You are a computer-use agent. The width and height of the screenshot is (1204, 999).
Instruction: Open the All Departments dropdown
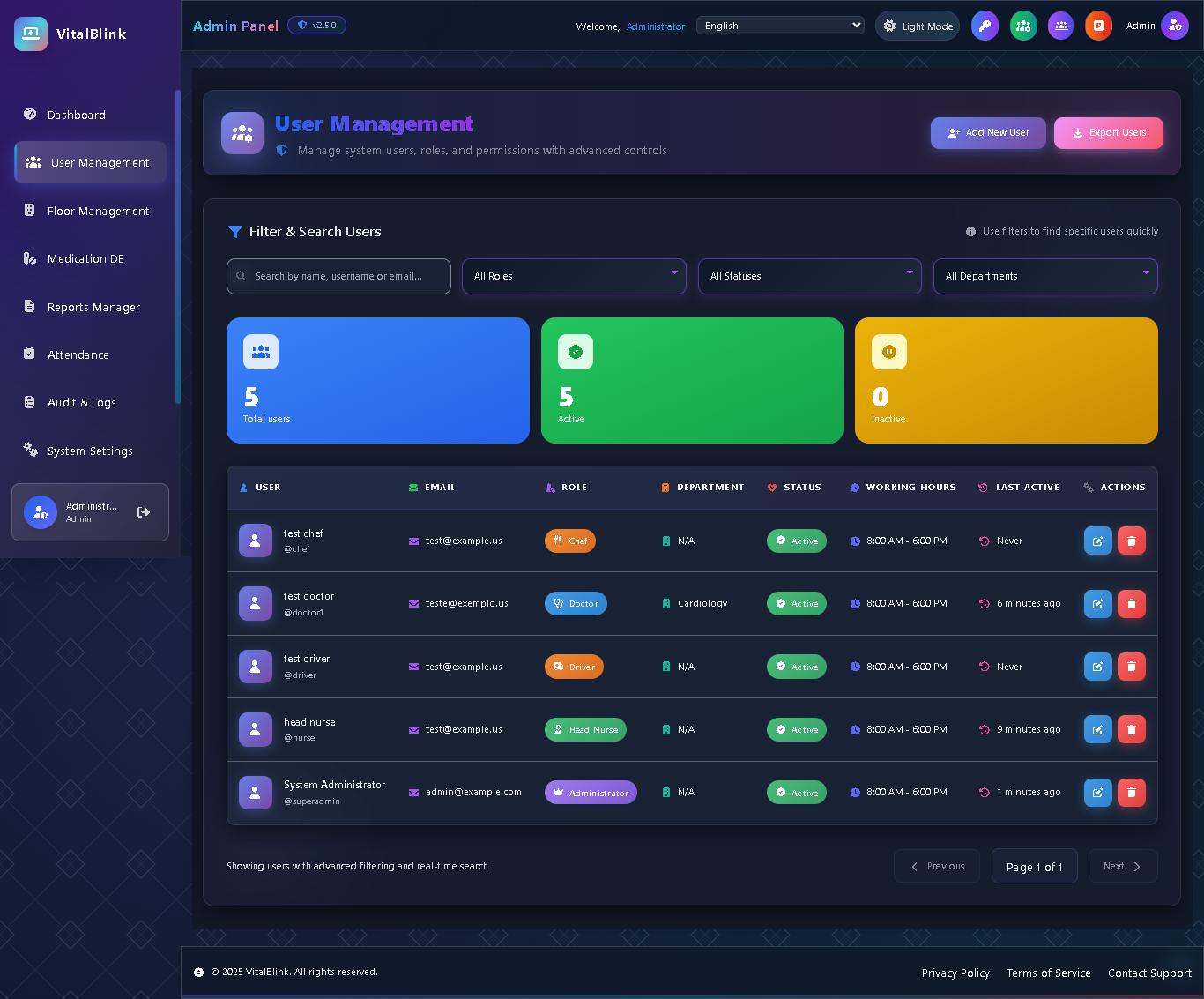pyautogui.click(x=1044, y=276)
